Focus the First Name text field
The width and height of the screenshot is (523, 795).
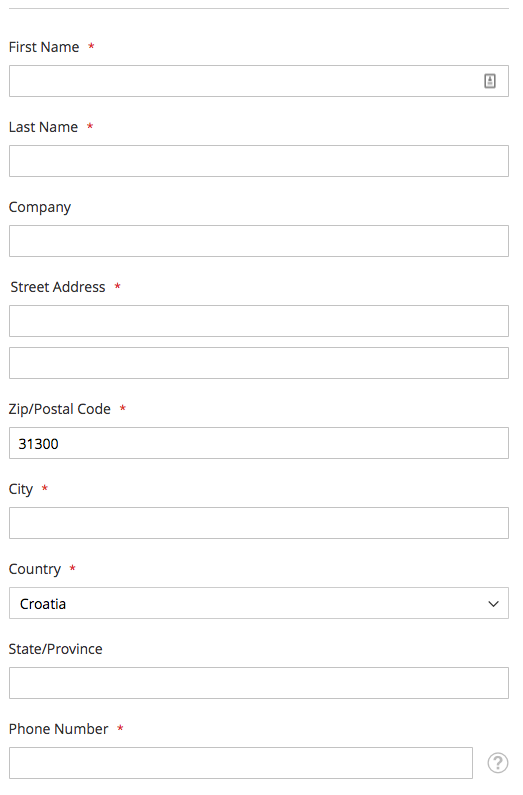coord(258,81)
